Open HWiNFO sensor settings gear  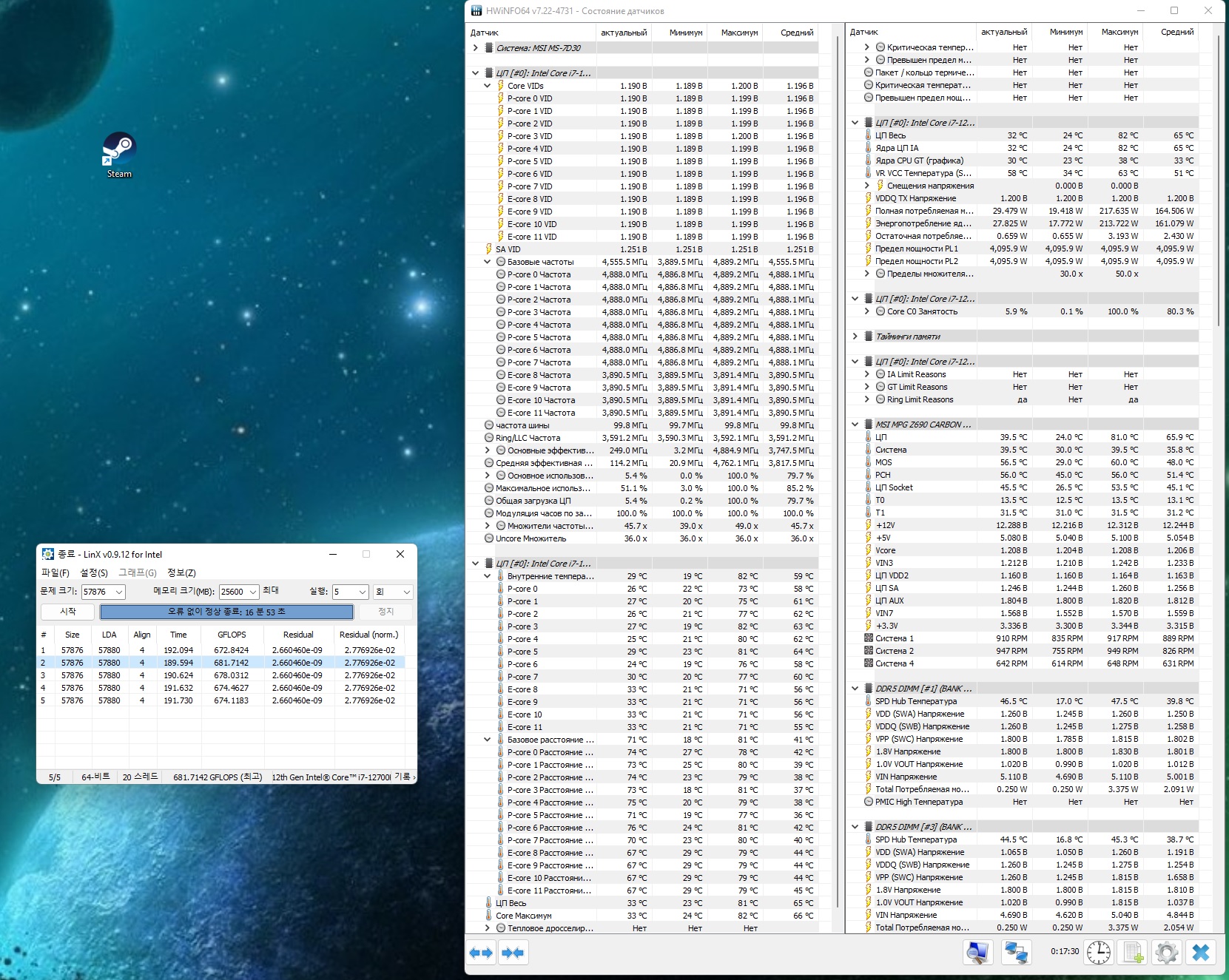(x=1167, y=953)
